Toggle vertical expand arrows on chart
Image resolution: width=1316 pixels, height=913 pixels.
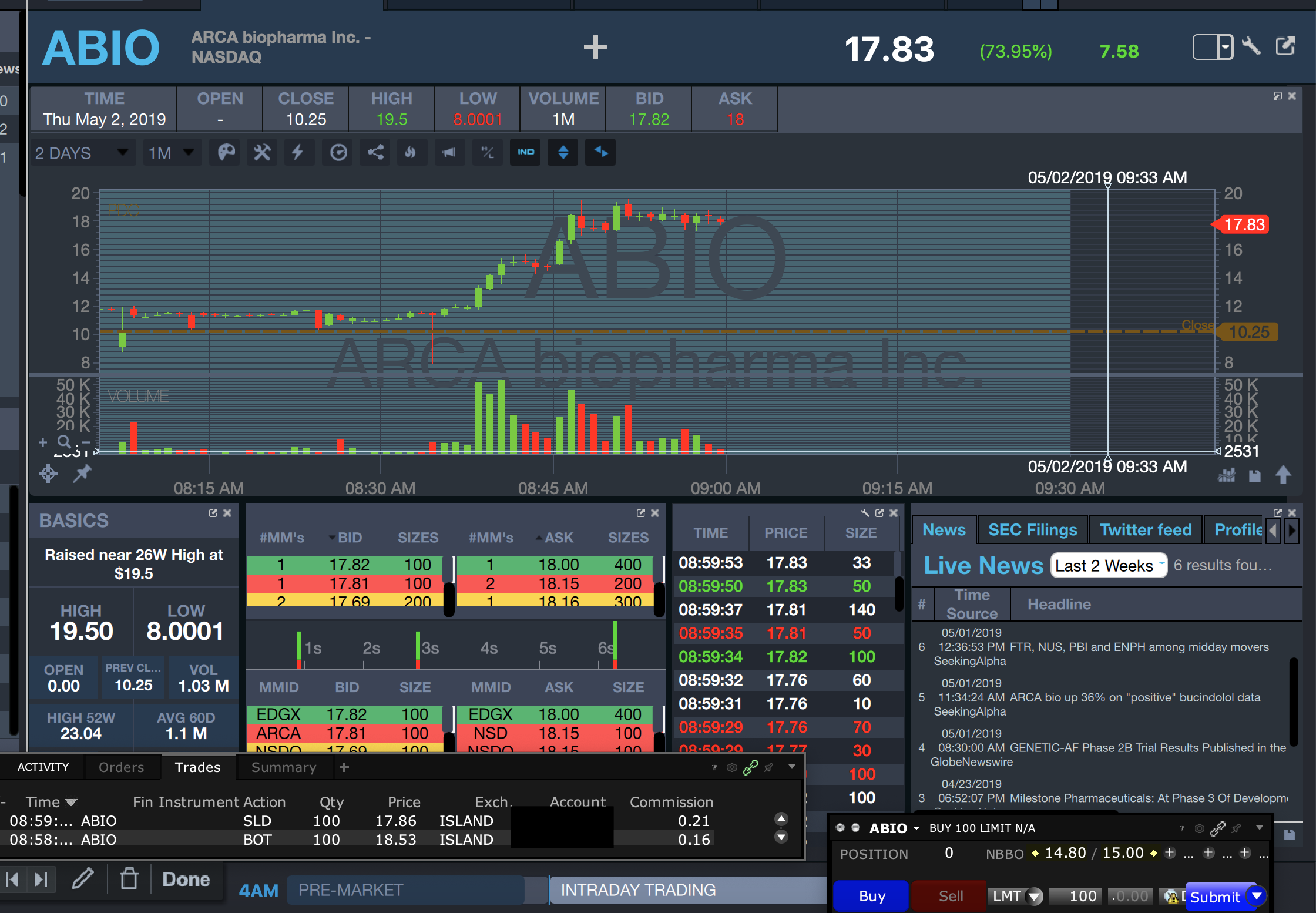click(x=563, y=153)
